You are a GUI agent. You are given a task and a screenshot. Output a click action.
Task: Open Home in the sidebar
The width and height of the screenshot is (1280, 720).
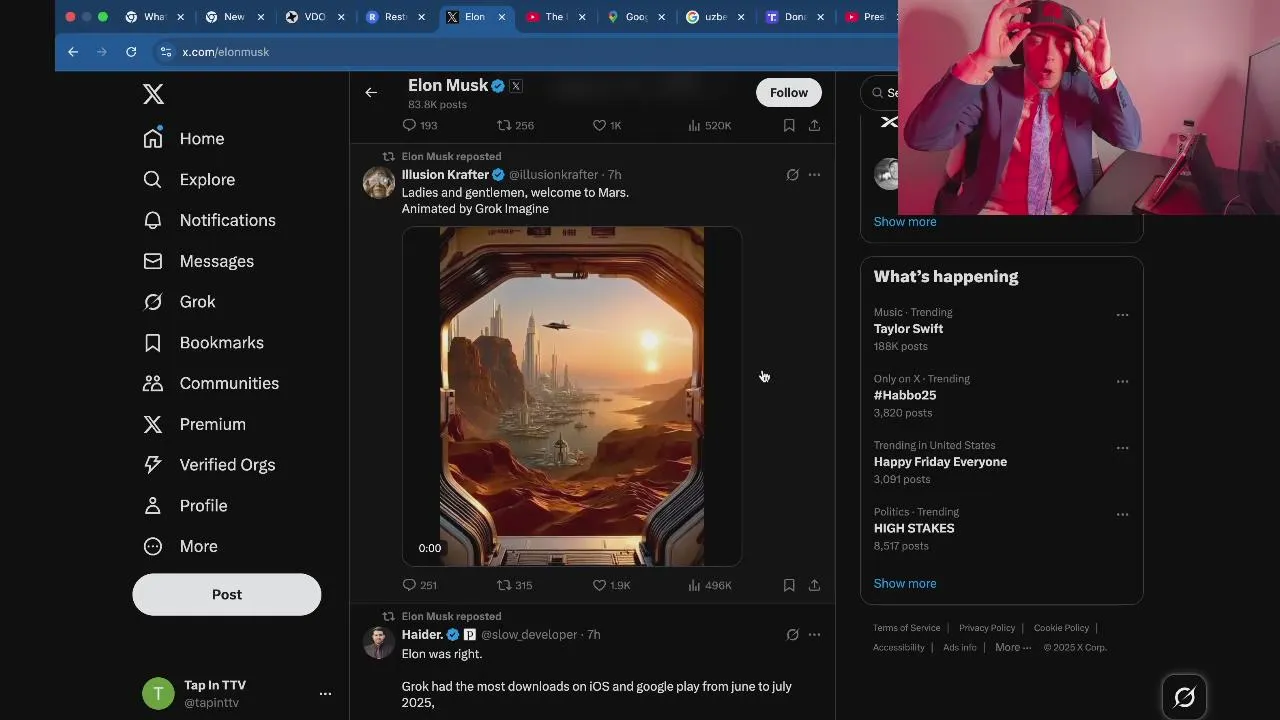(184, 139)
